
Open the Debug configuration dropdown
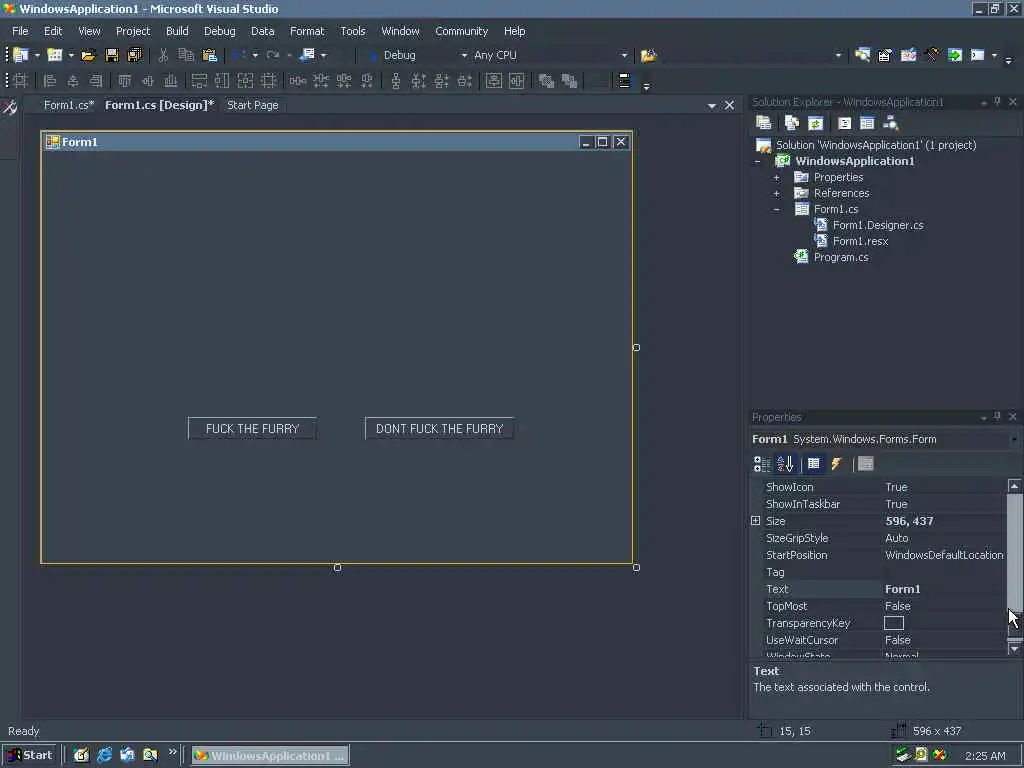(x=464, y=56)
